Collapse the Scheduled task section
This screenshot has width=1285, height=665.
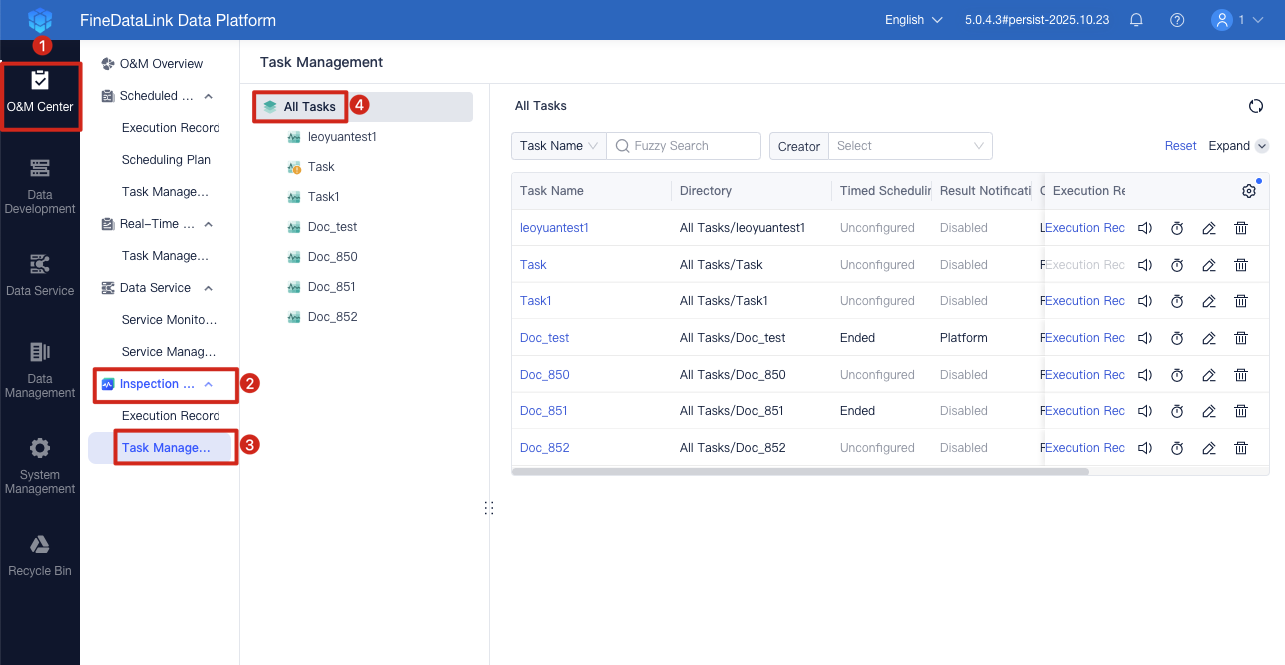pyautogui.click(x=208, y=96)
